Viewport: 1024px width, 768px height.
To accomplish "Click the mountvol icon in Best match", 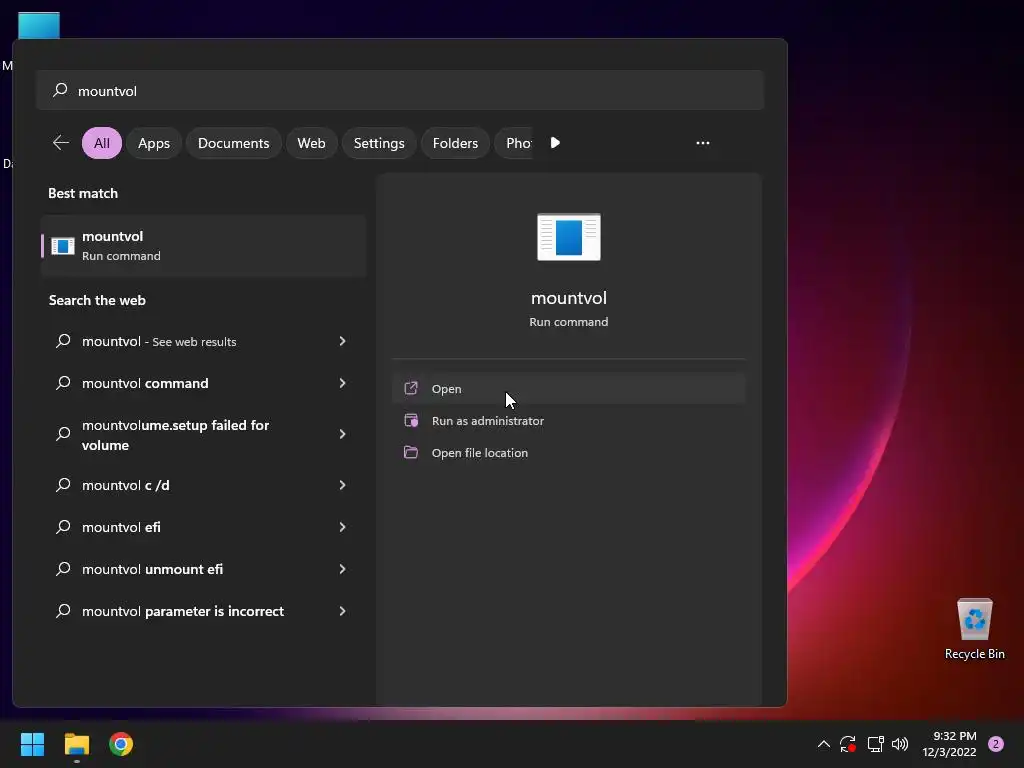I will 63,246.
